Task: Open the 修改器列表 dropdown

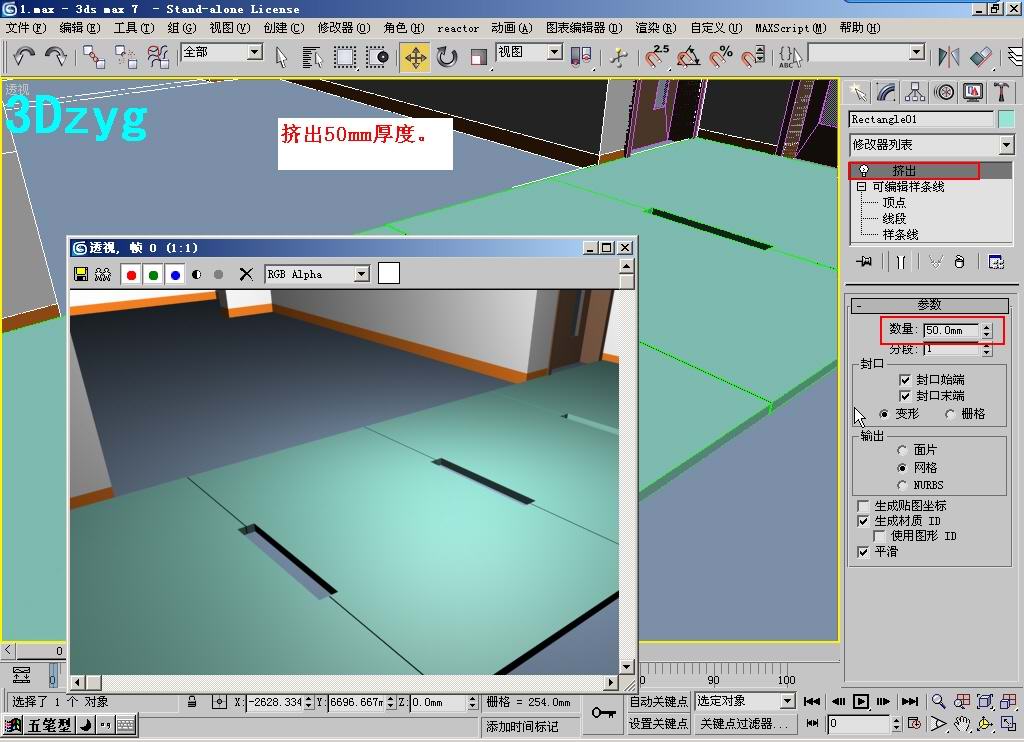Action: pyautogui.click(x=1006, y=144)
